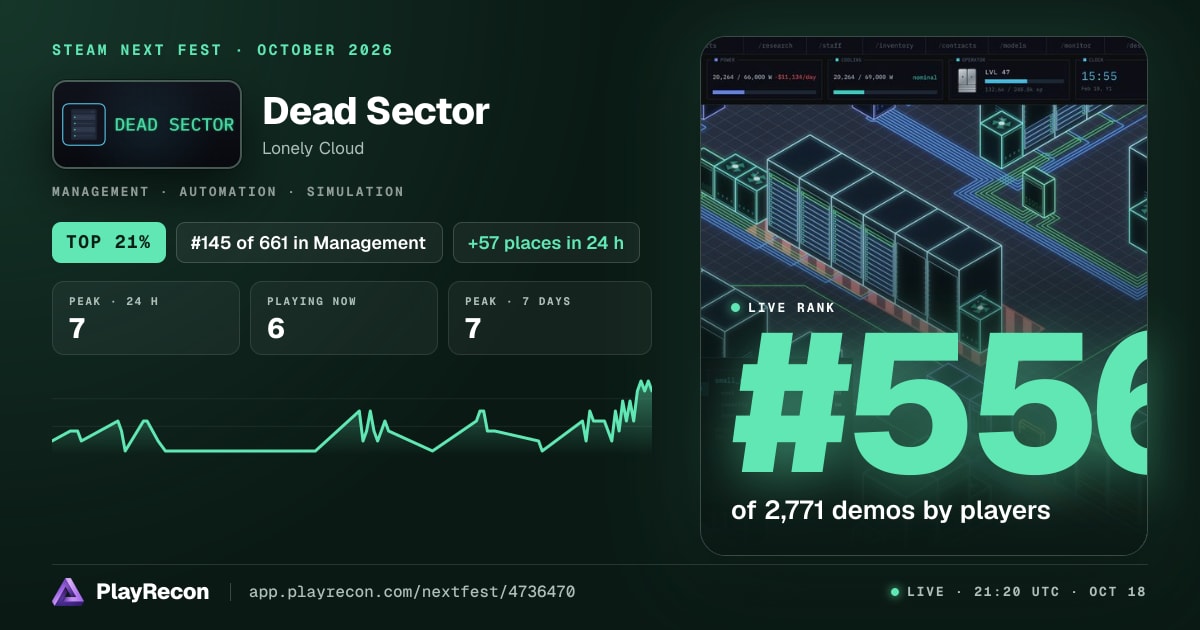Open the /staff tab in game screenshot
The height and width of the screenshot is (630, 1200).
tap(830, 46)
